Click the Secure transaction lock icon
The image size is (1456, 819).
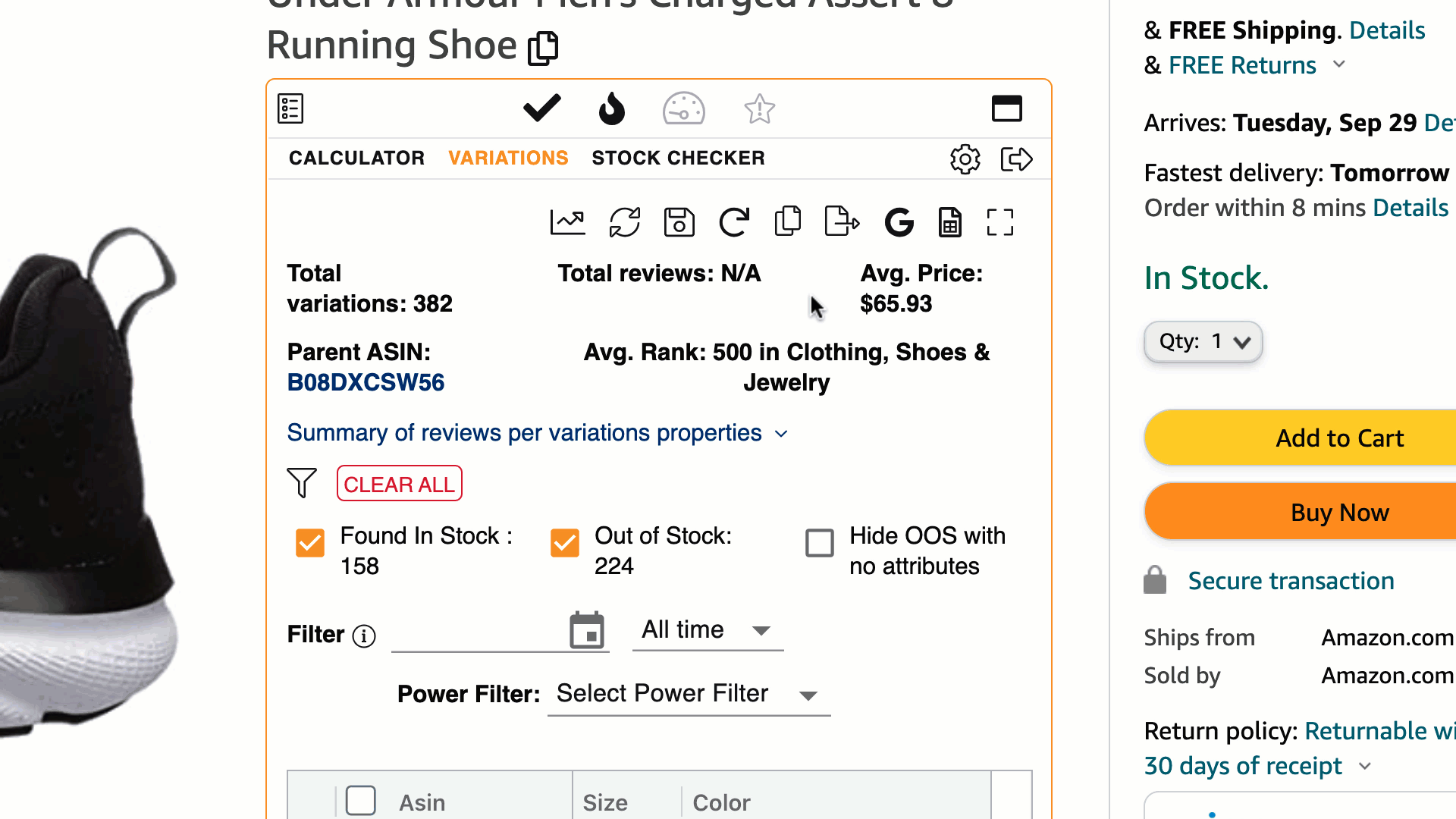point(1155,581)
